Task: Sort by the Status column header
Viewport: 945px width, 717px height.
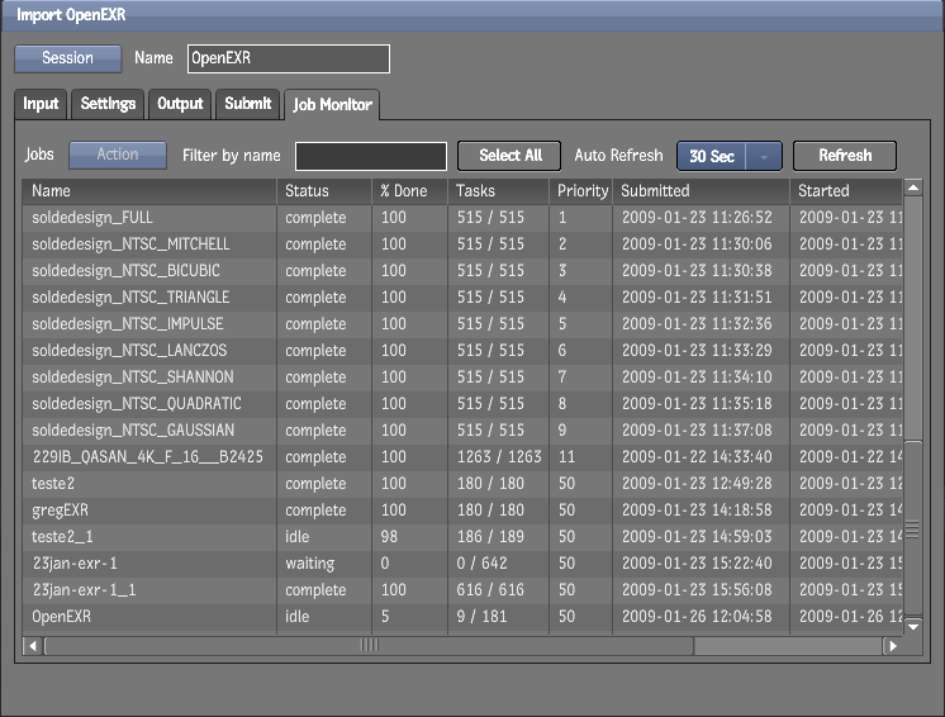Action: [307, 190]
